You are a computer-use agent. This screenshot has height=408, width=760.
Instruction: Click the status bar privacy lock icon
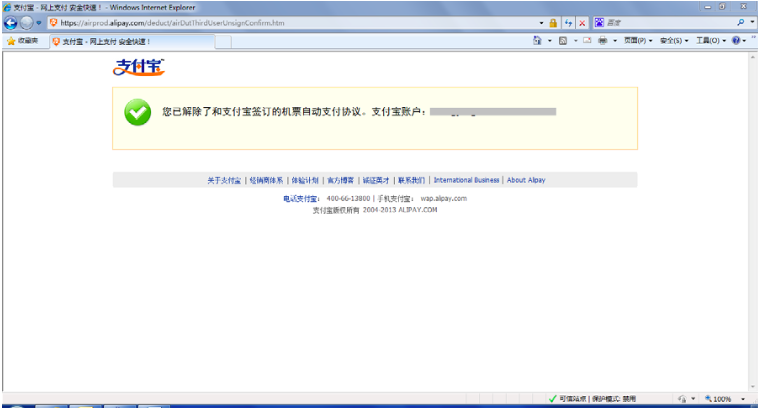(x=682, y=399)
